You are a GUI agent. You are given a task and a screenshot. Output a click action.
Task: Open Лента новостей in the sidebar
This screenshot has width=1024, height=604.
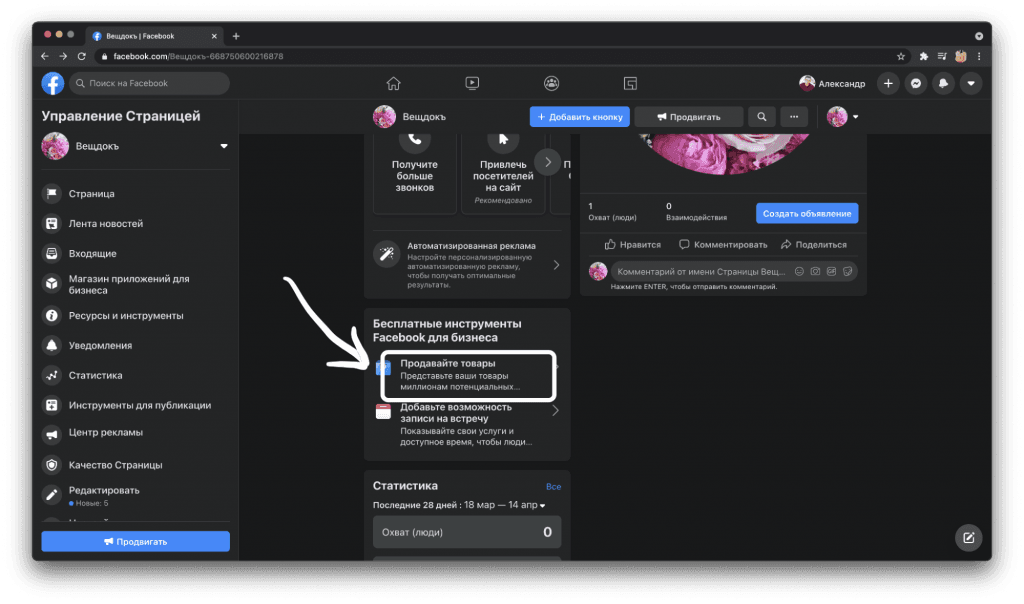pyautogui.click(x=136, y=223)
